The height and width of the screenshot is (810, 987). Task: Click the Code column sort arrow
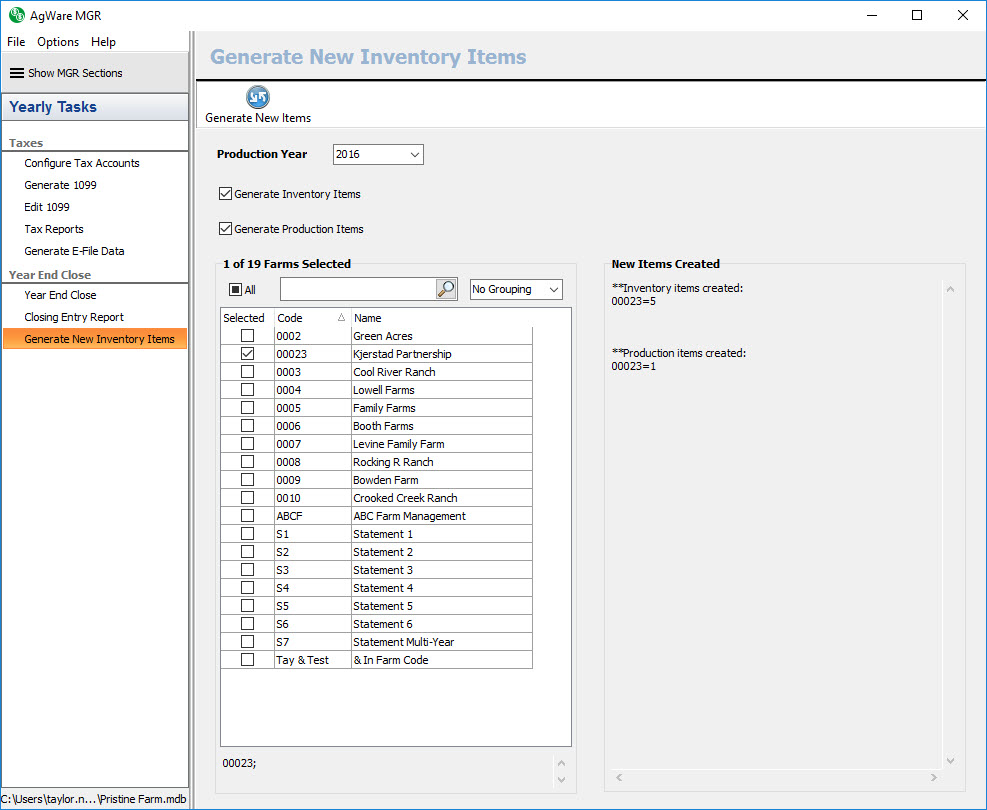[x=341, y=318]
